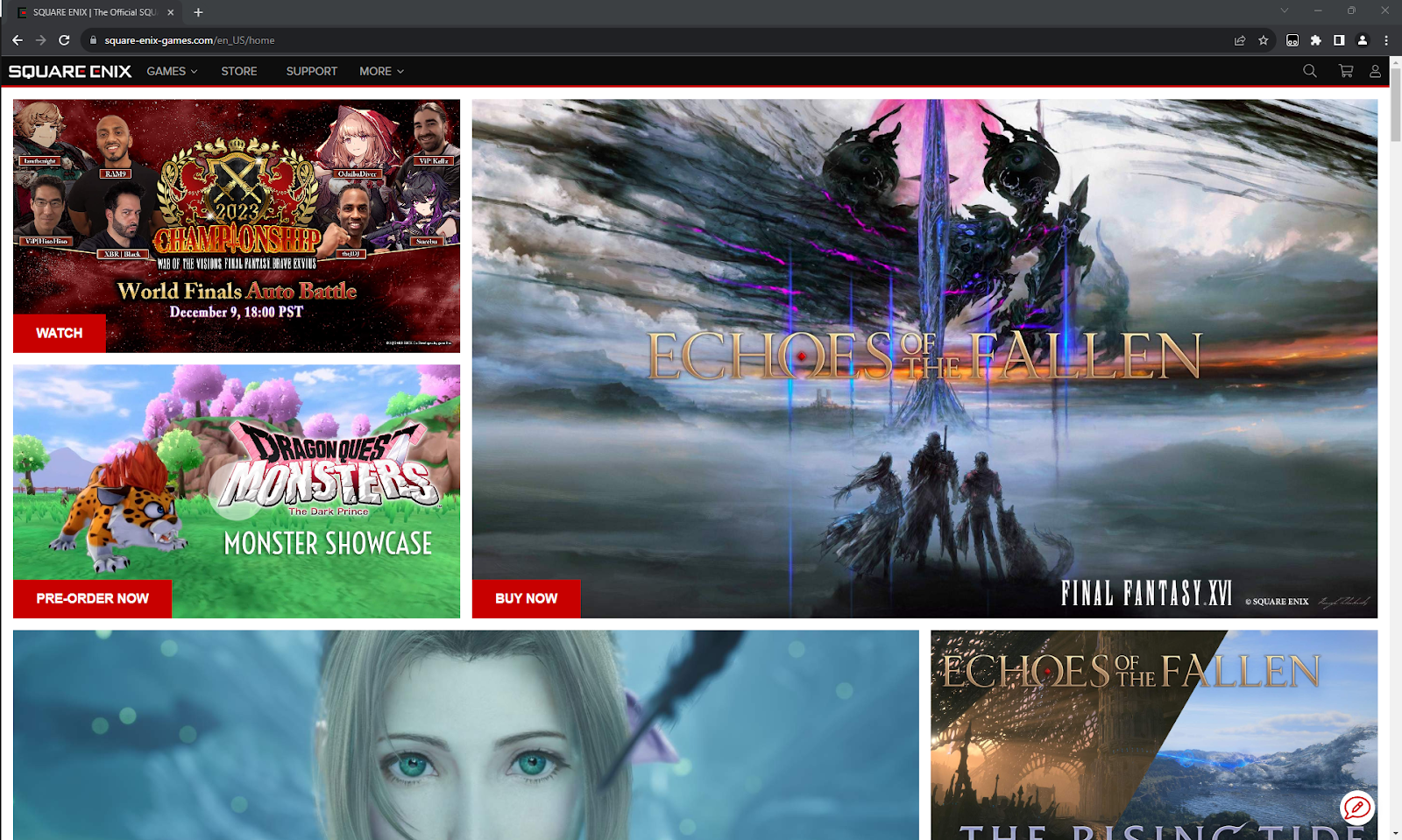Viewport: 1402px width, 840px height.
Task: Open a new browser tab with plus
Action: [198, 12]
